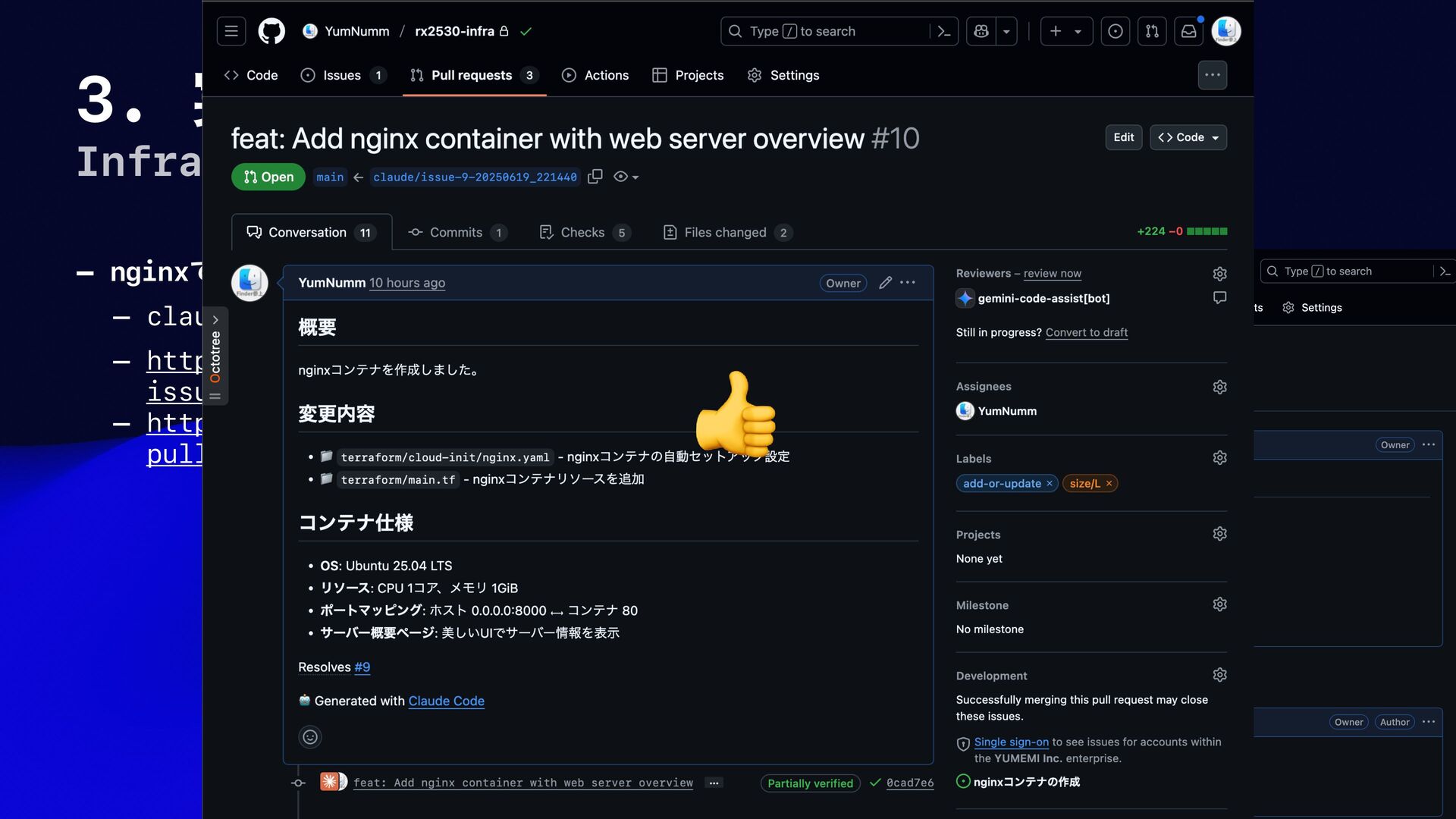Click the review now link
The image size is (1456, 819).
(x=1053, y=273)
